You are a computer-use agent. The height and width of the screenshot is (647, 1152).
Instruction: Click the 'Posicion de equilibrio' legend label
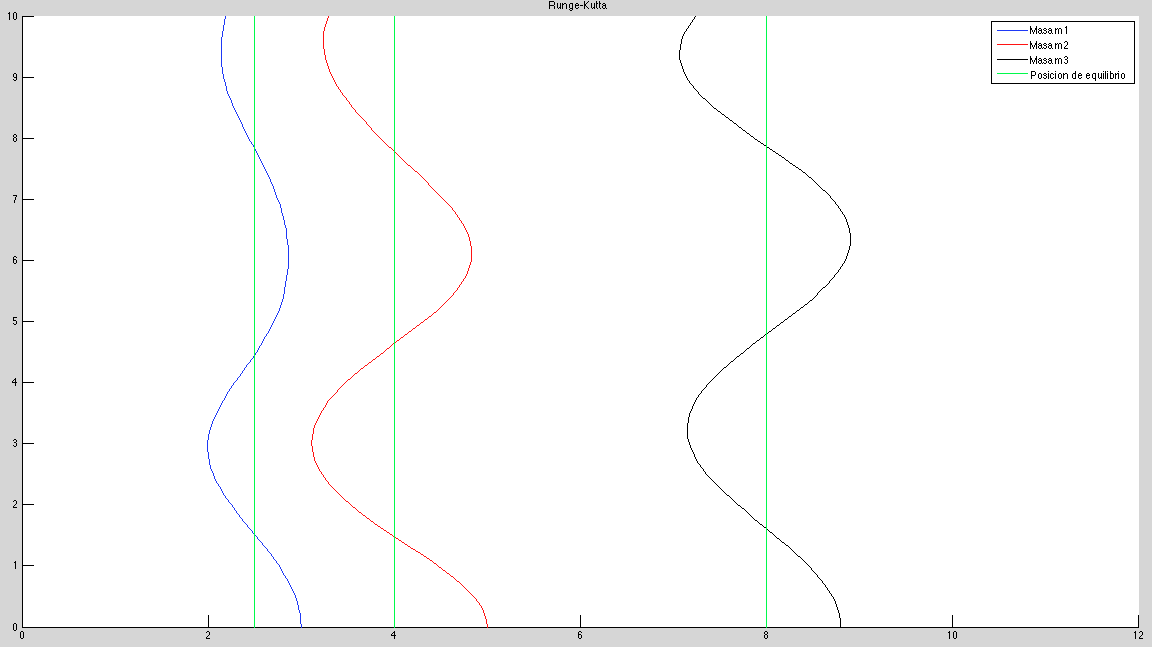pyautogui.click(x=1080, y=76)
